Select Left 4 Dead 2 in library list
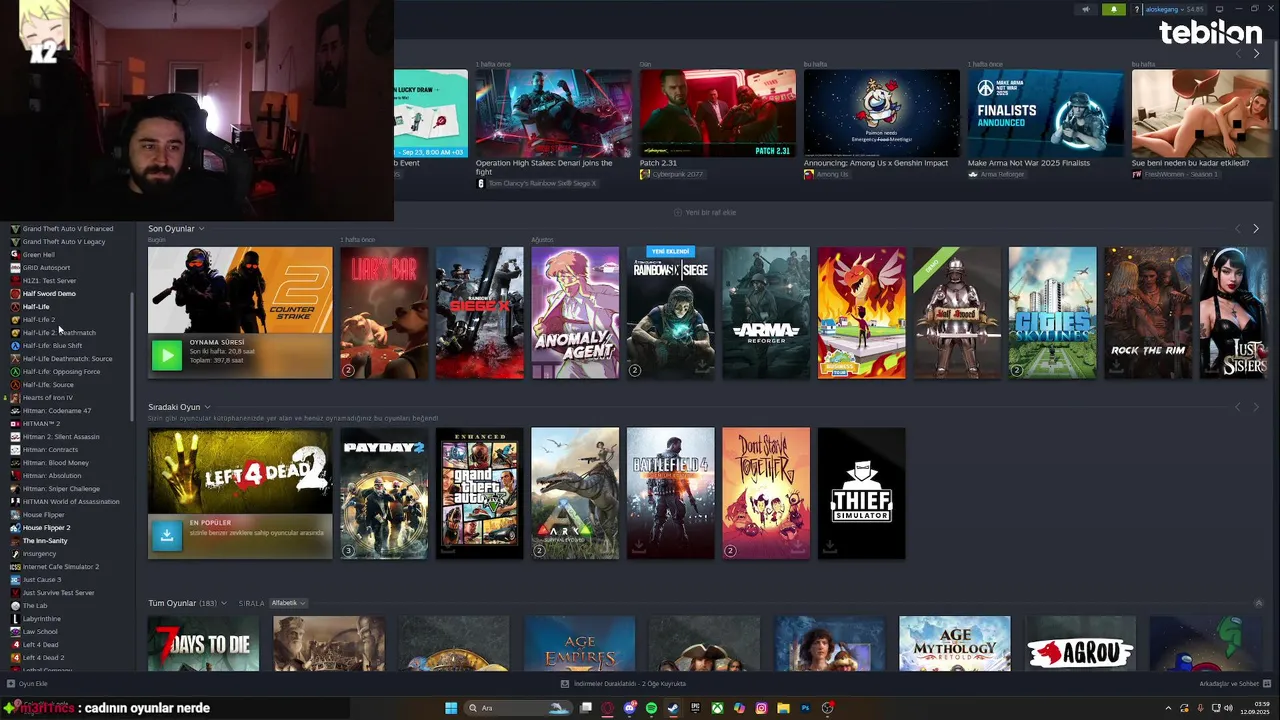This screenshot has height=720, width=1280. 43,658
